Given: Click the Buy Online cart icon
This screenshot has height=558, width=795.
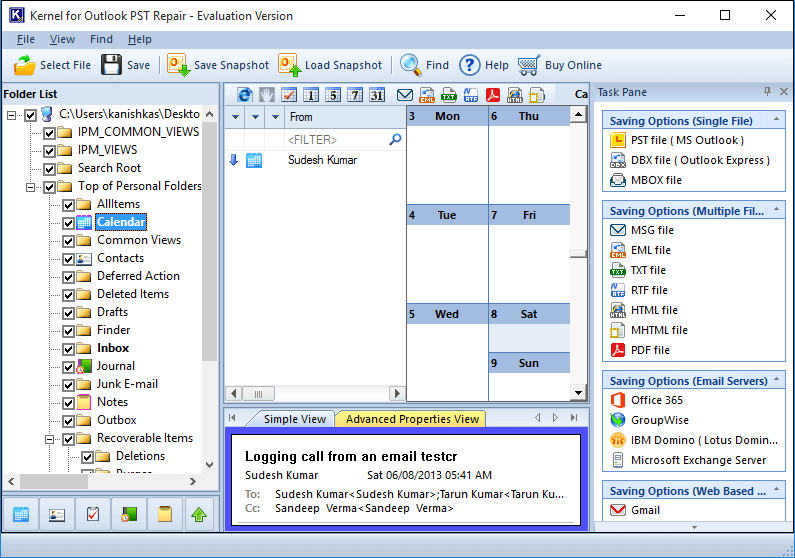Looking at the screenshot, I should point(529,65).
